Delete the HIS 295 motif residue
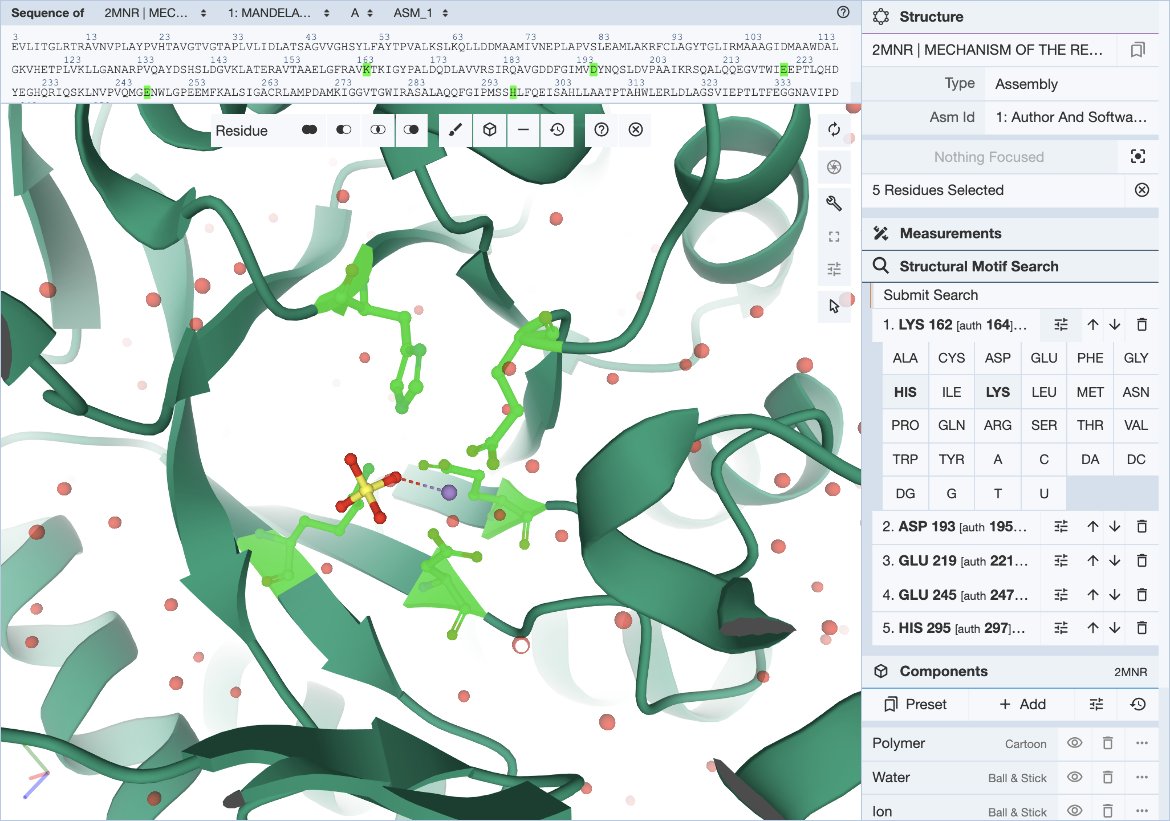This screenshot has width=1170, height=821. pos(1142,628)
